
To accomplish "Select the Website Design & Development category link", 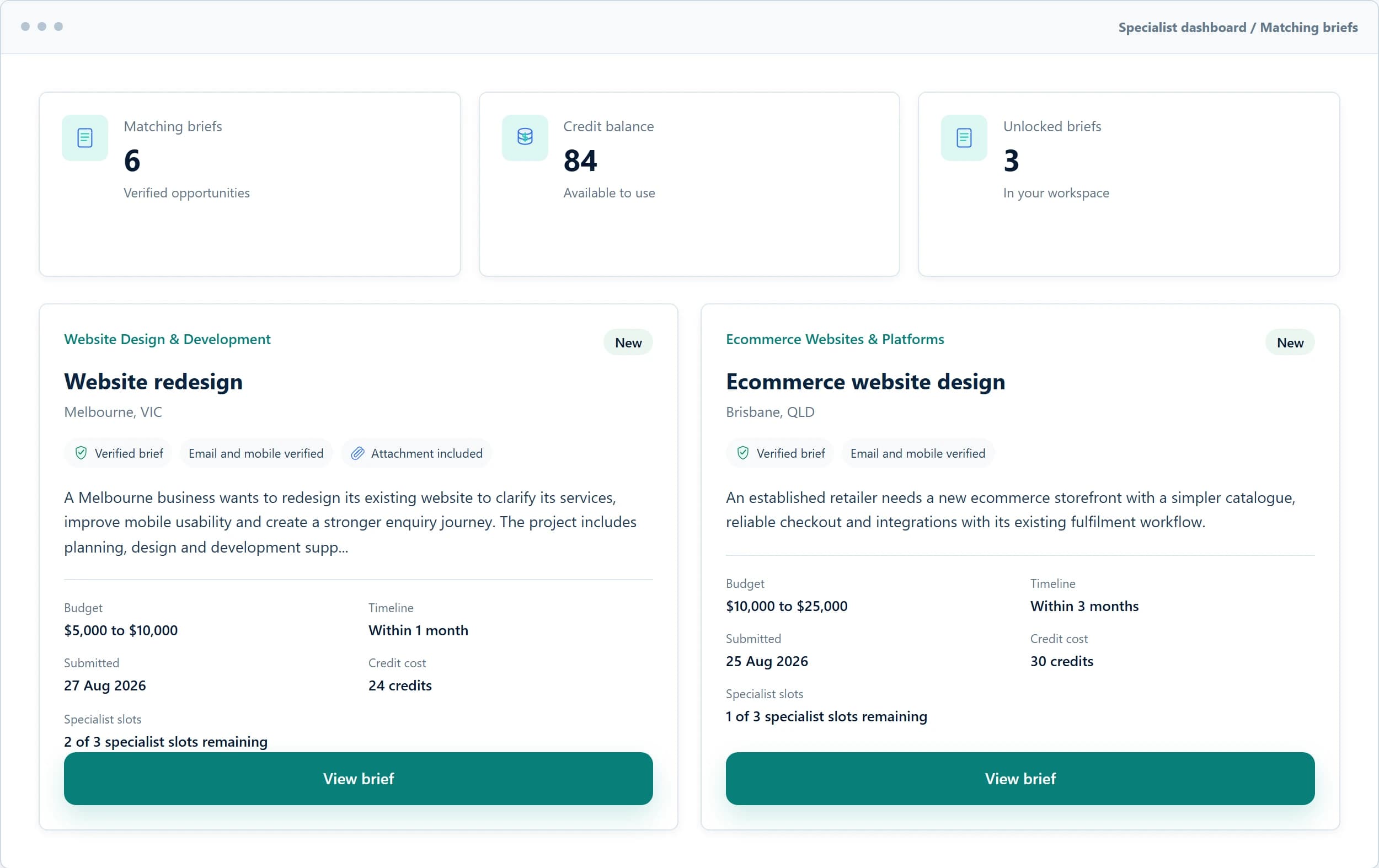I will (167, 339).
